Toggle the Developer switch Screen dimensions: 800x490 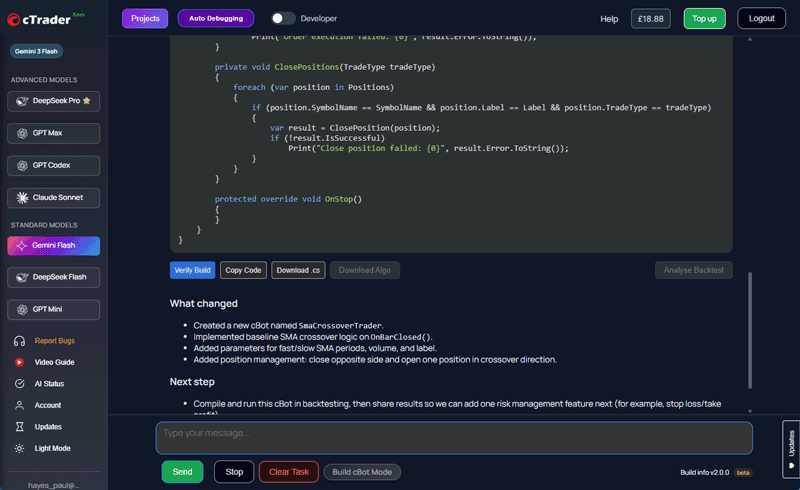click(x=283, y=18)
